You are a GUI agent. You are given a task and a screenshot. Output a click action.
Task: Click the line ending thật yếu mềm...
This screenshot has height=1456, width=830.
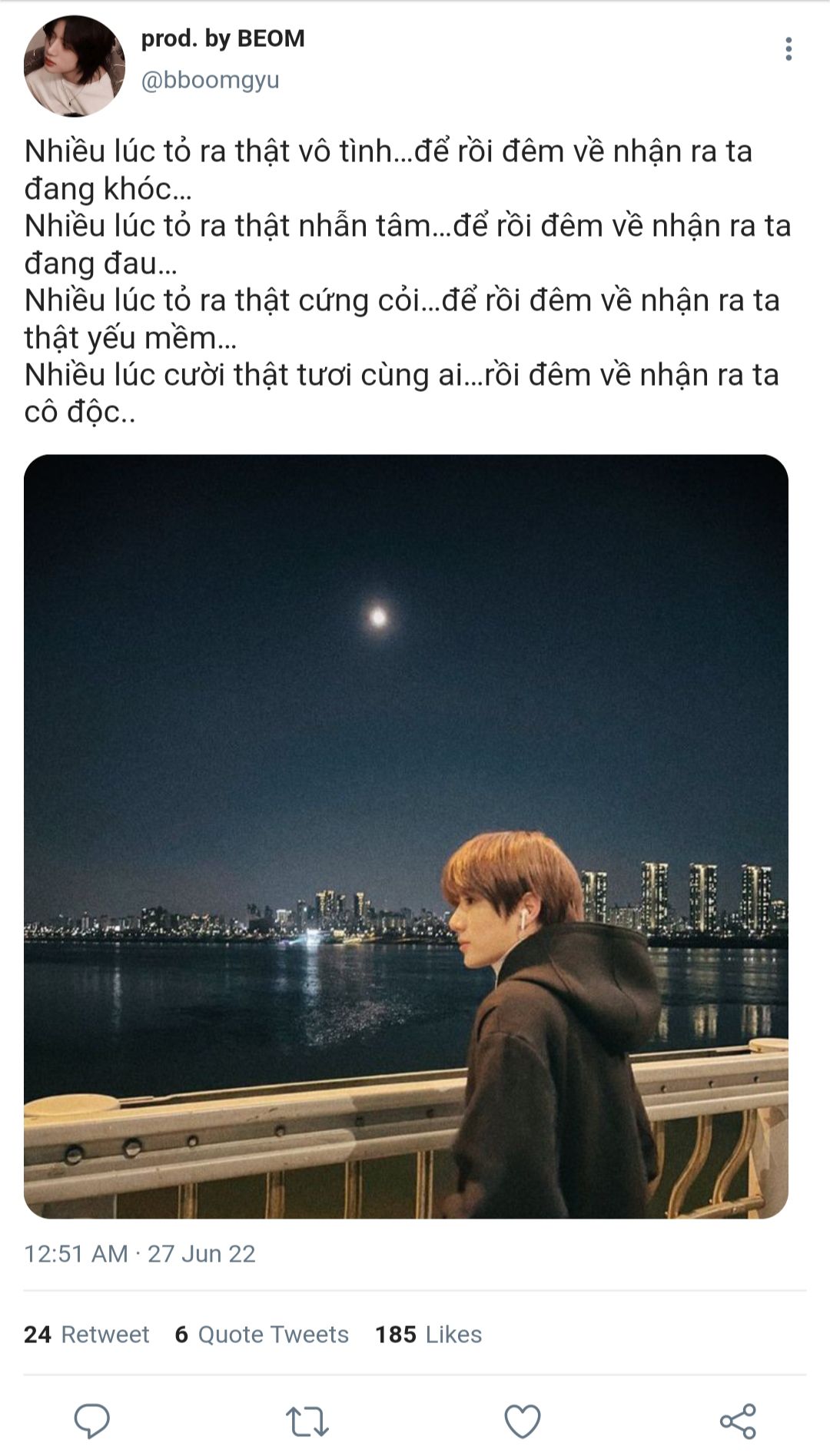(x=131, y=338)
